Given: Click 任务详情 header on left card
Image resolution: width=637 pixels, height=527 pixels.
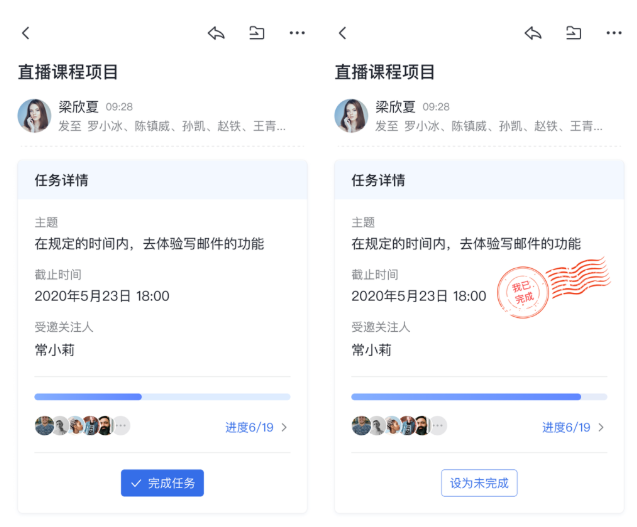Looking at the screenshot, I should pyautogui.click(x=61, y=180).
